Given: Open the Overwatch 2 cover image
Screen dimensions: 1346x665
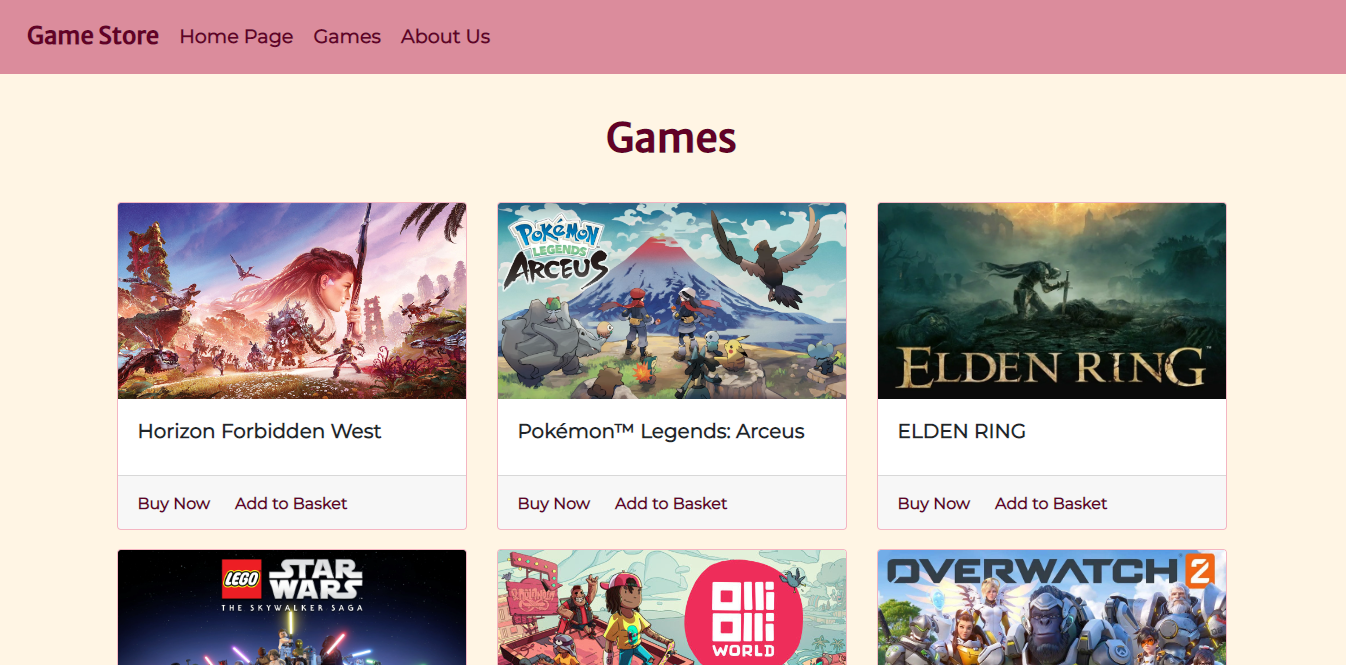Looking at the screenshot, I should tap(1052, 607).
